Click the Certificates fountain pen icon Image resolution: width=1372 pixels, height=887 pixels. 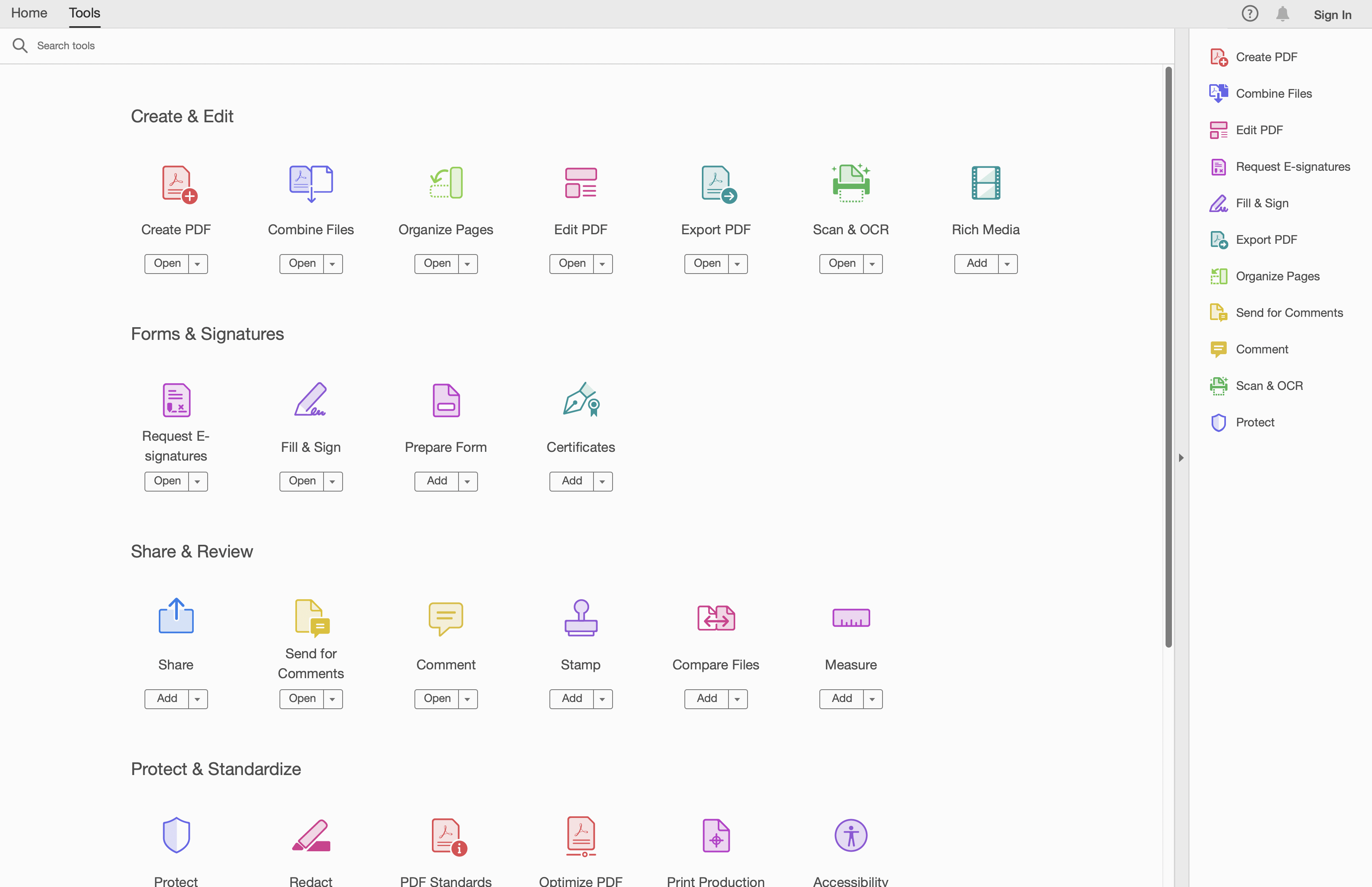pyautogui.click(x=582, y=399)
